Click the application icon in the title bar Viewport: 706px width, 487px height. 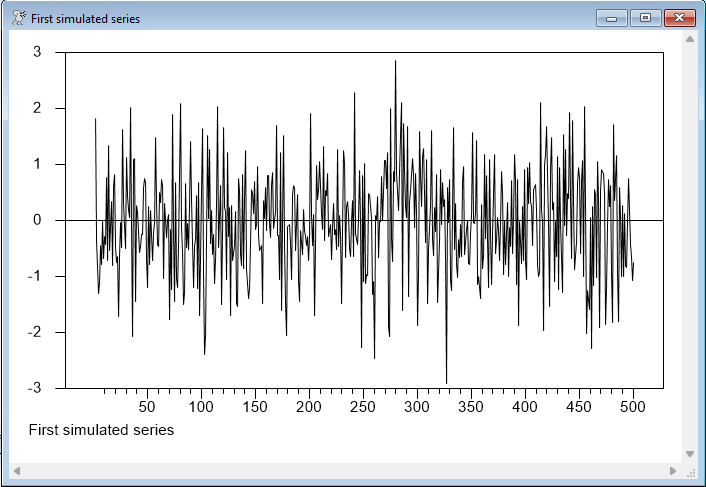[18, 18]
